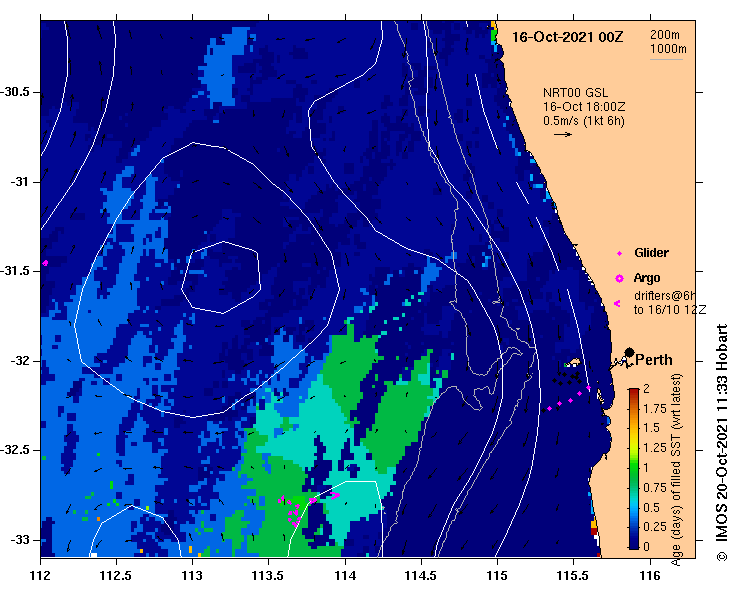The height and width of the screenshot is (592, 739).
Task: Click the SST age color scale bar
Action: pos(634,469)
